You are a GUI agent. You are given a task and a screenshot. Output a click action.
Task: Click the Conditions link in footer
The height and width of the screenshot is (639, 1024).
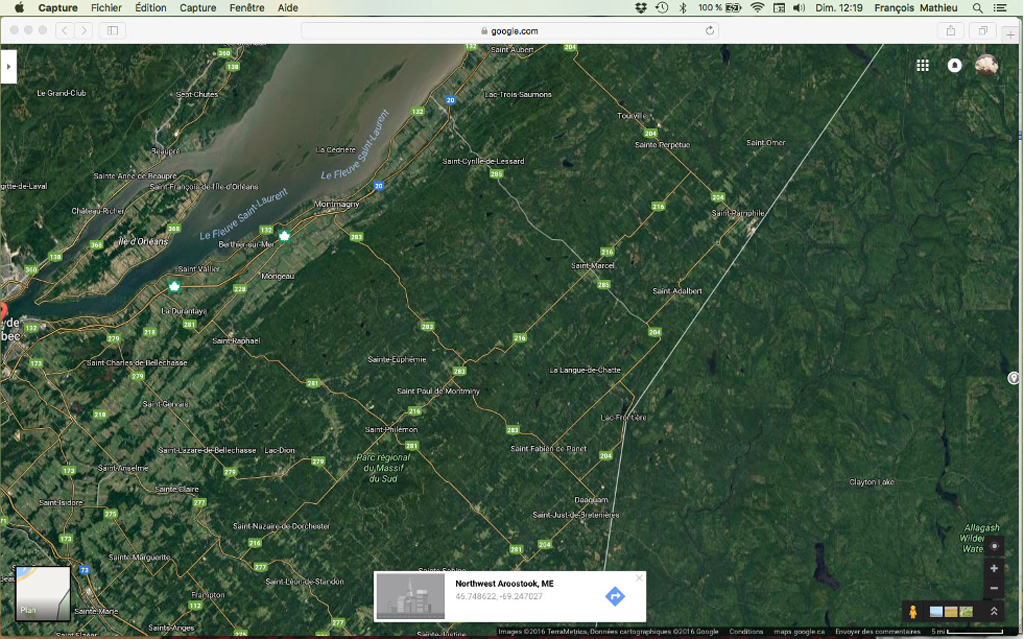(x=746, y=632)
